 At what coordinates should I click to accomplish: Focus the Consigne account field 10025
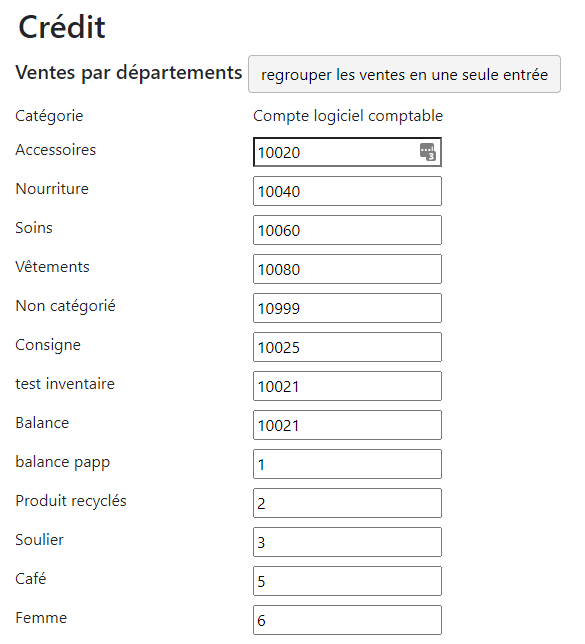click(347, 347)
